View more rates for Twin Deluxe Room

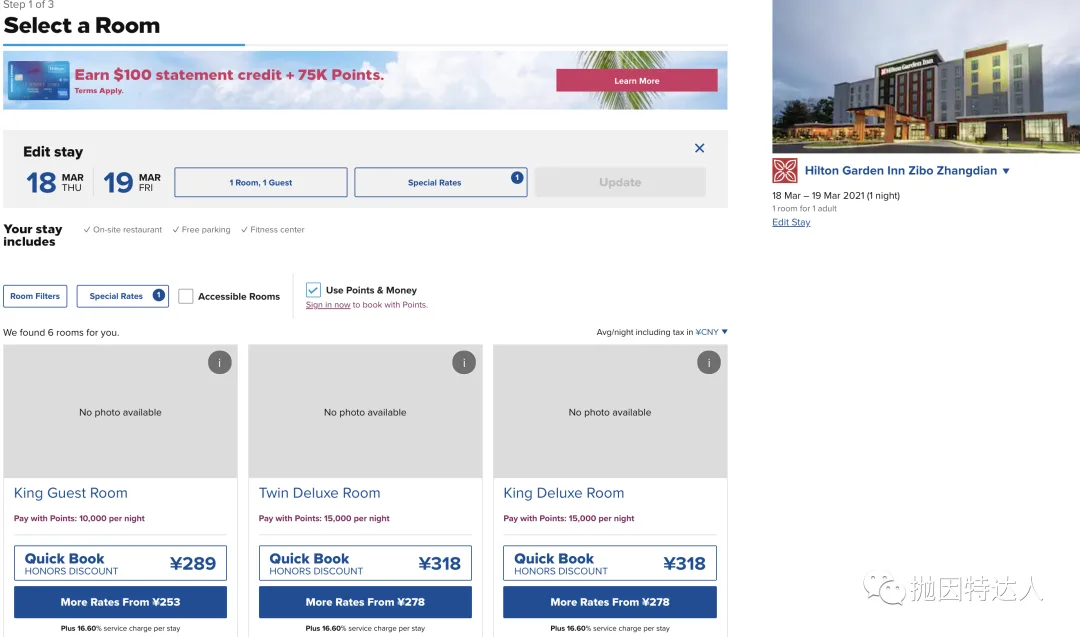(365, 602)
